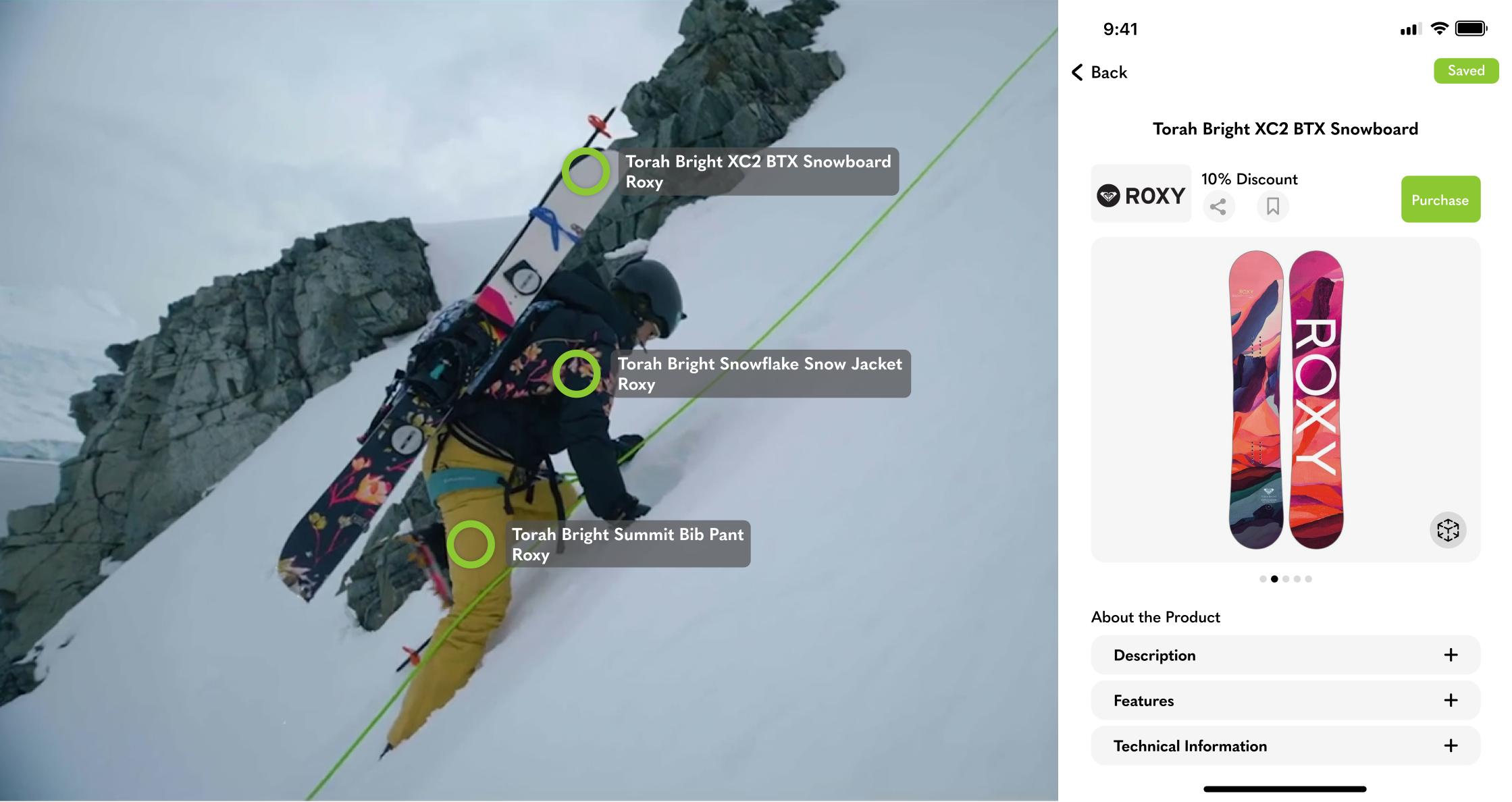Open Torah Bright Snowflake Snow Jacket label
The image size is (1512, 802).
(x=762, y=373)
